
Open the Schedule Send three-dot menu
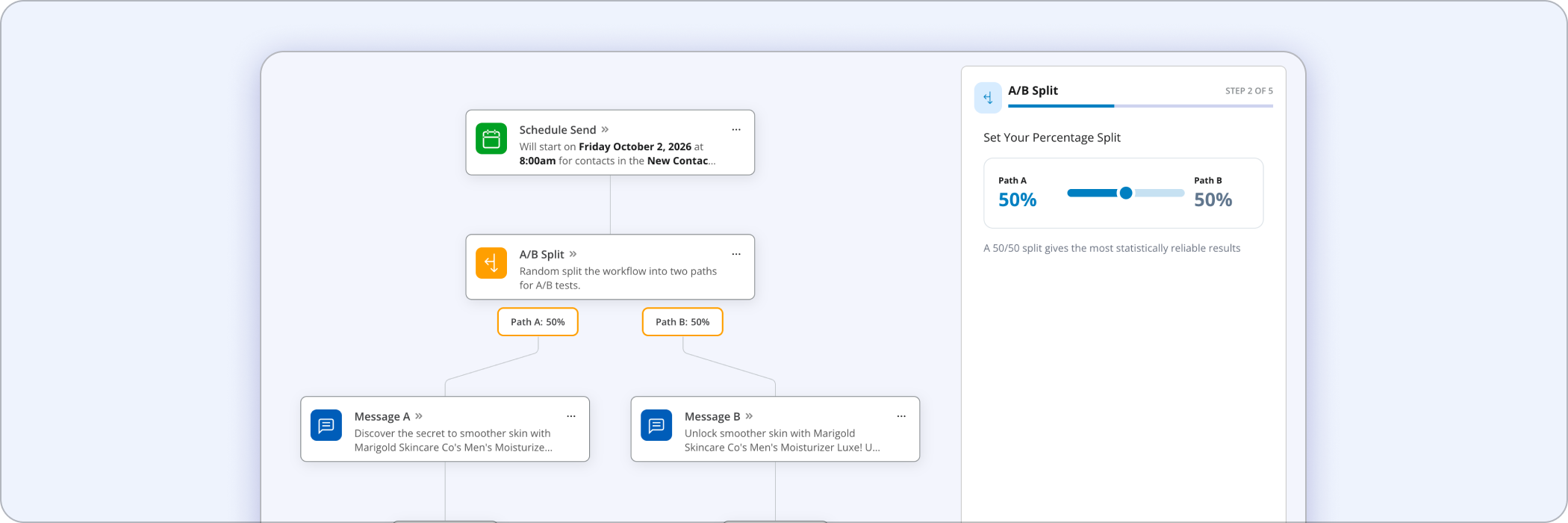click(736, 130)
